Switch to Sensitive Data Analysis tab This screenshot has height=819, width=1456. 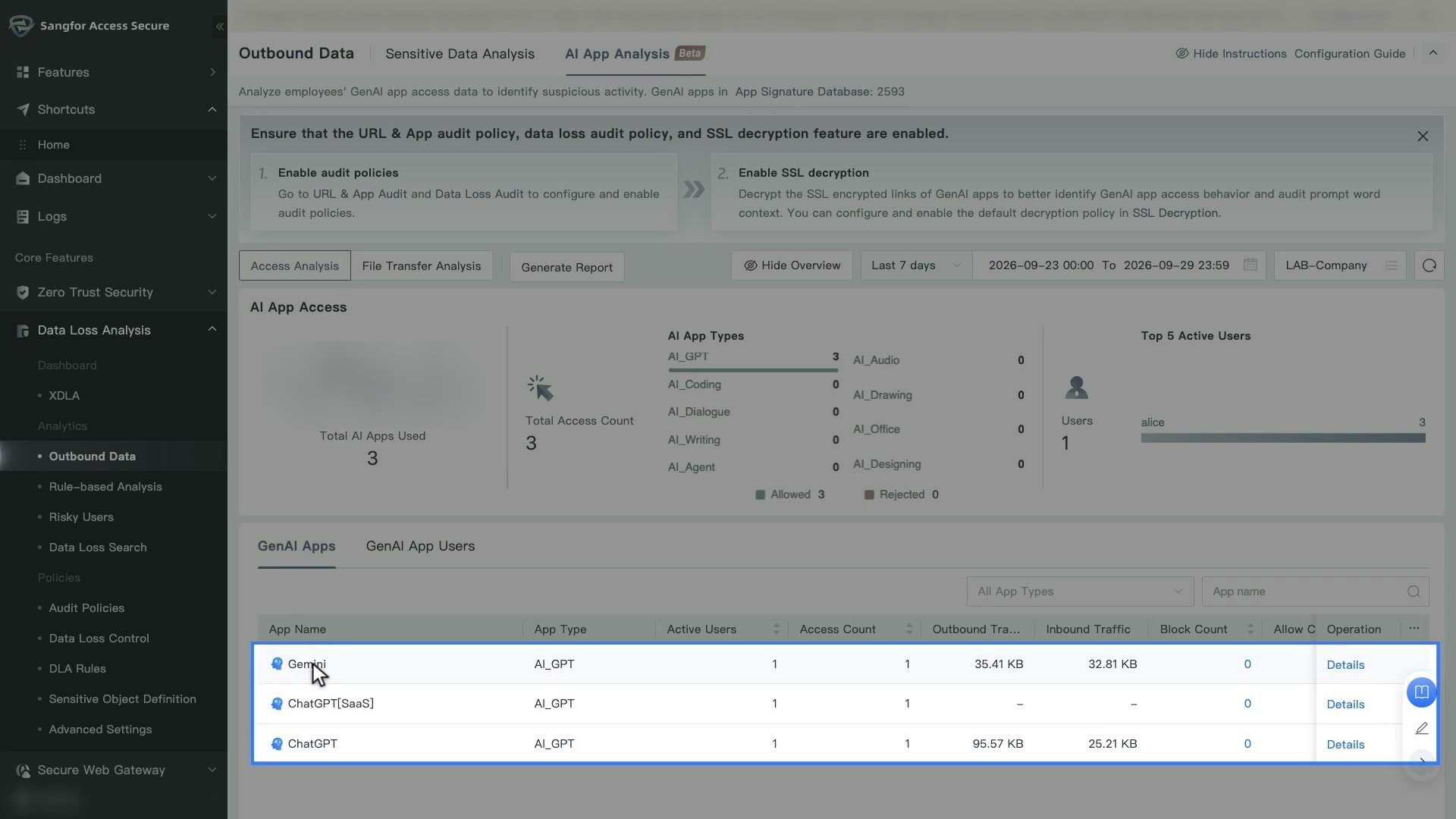(x=460, y=54)
